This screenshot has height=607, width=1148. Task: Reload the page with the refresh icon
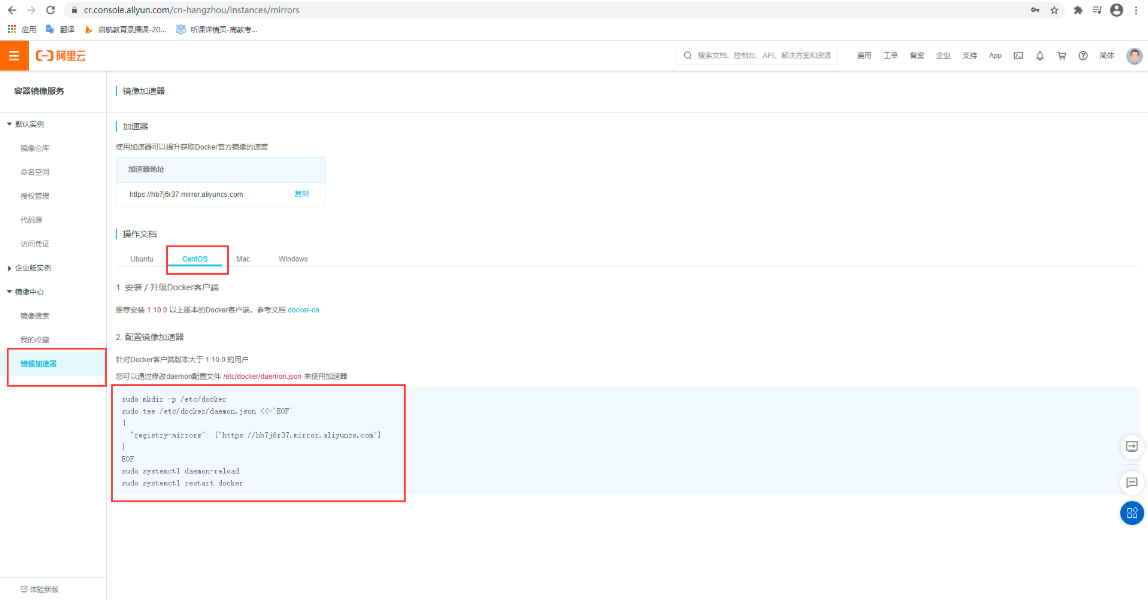pos(50,10)
